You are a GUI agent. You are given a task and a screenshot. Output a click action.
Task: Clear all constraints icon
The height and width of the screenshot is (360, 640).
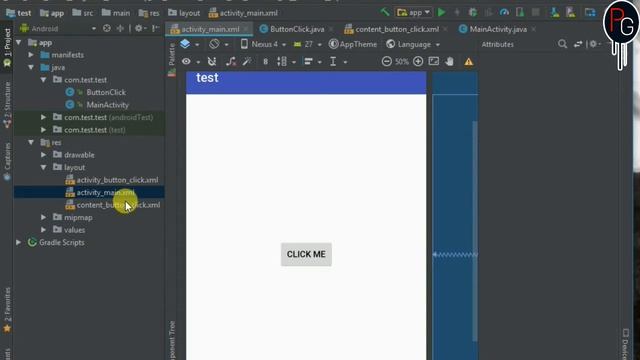tap(231, 62)
